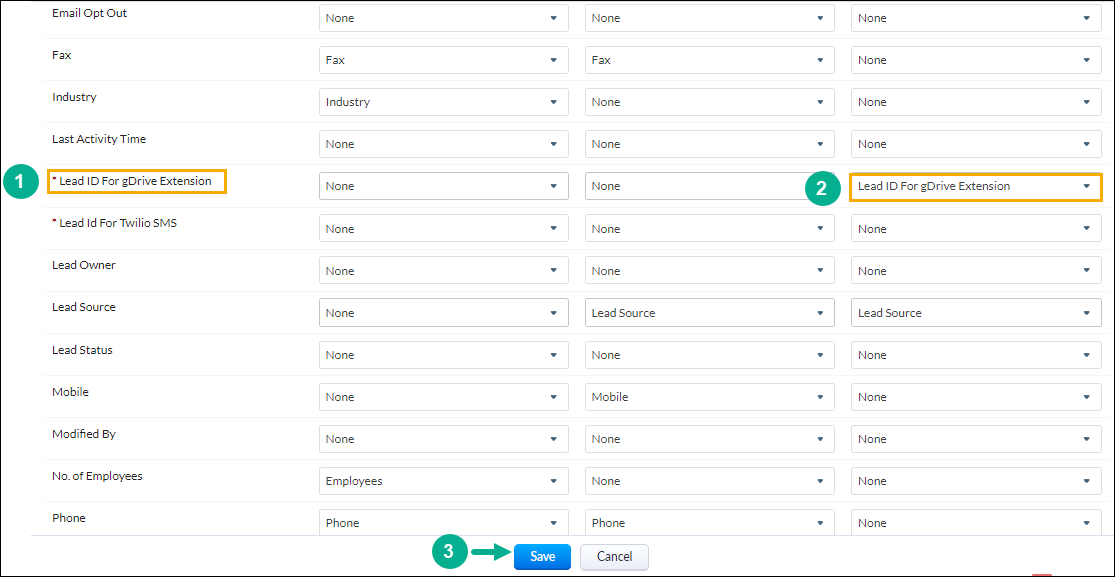The image size is (1115, 577).
Task: Open middle Phone dropdown in the Phone row
Action: click(x=710, y=523)
